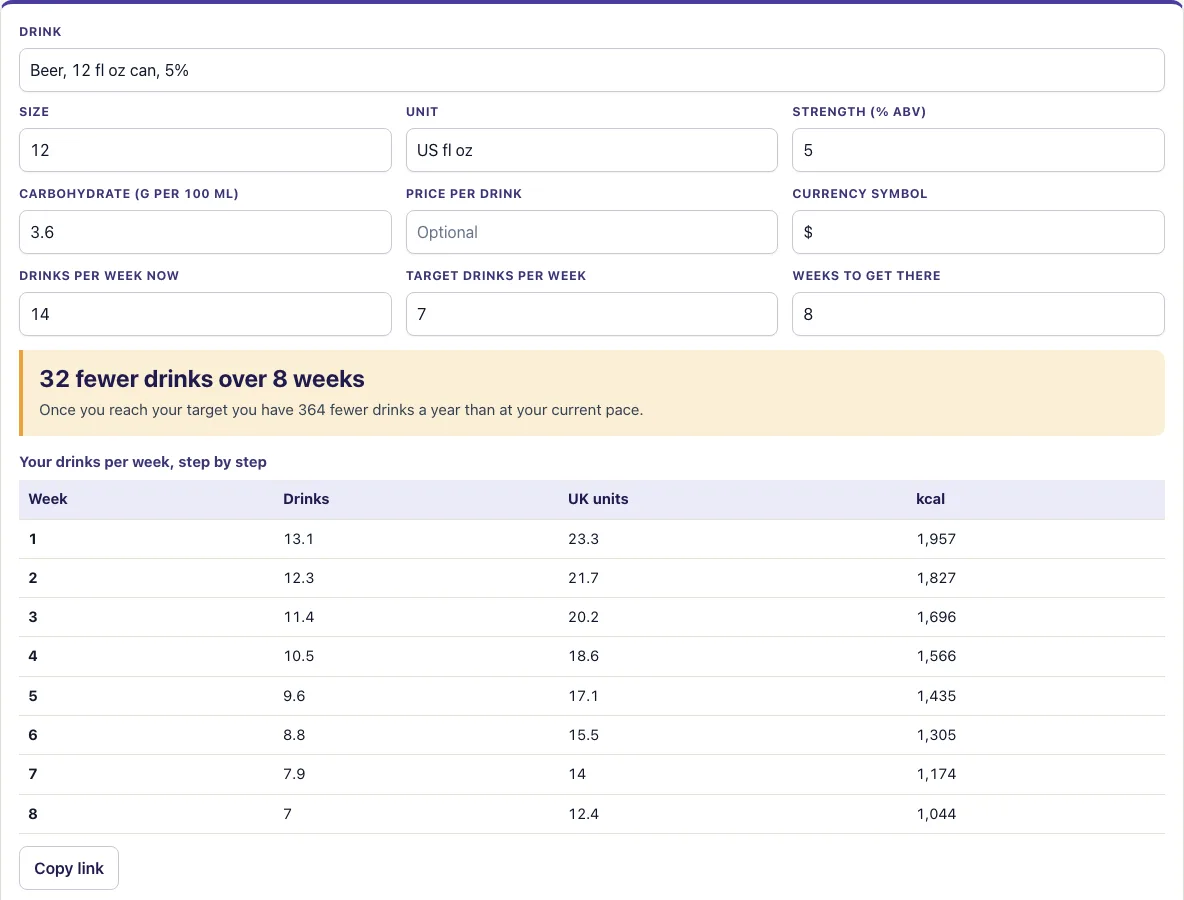
Task: Click the Copy link button
Action: 69,868
